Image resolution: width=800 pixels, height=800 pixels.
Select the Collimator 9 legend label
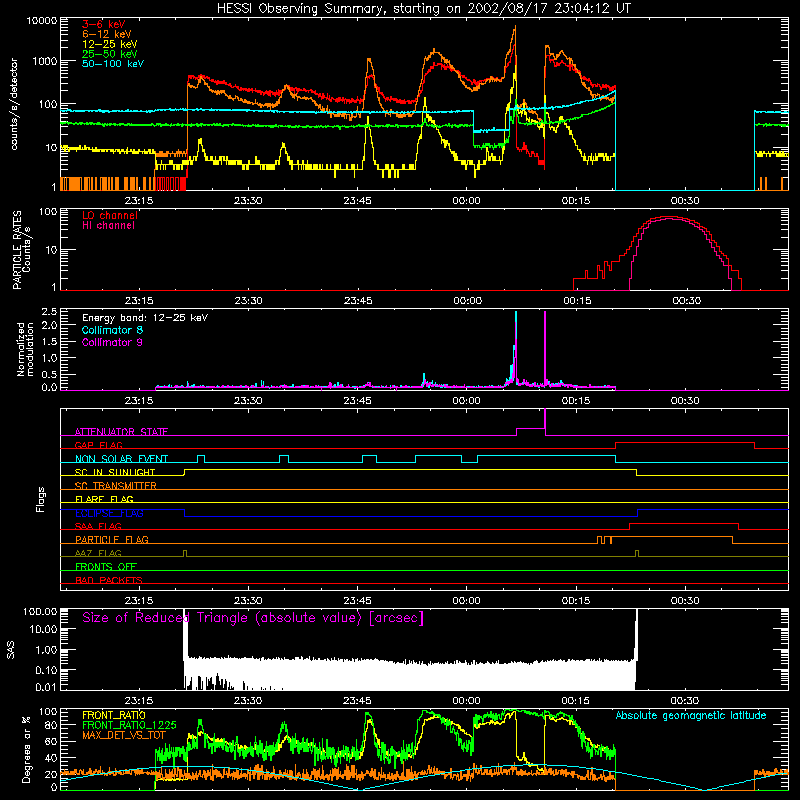[112, 342]
